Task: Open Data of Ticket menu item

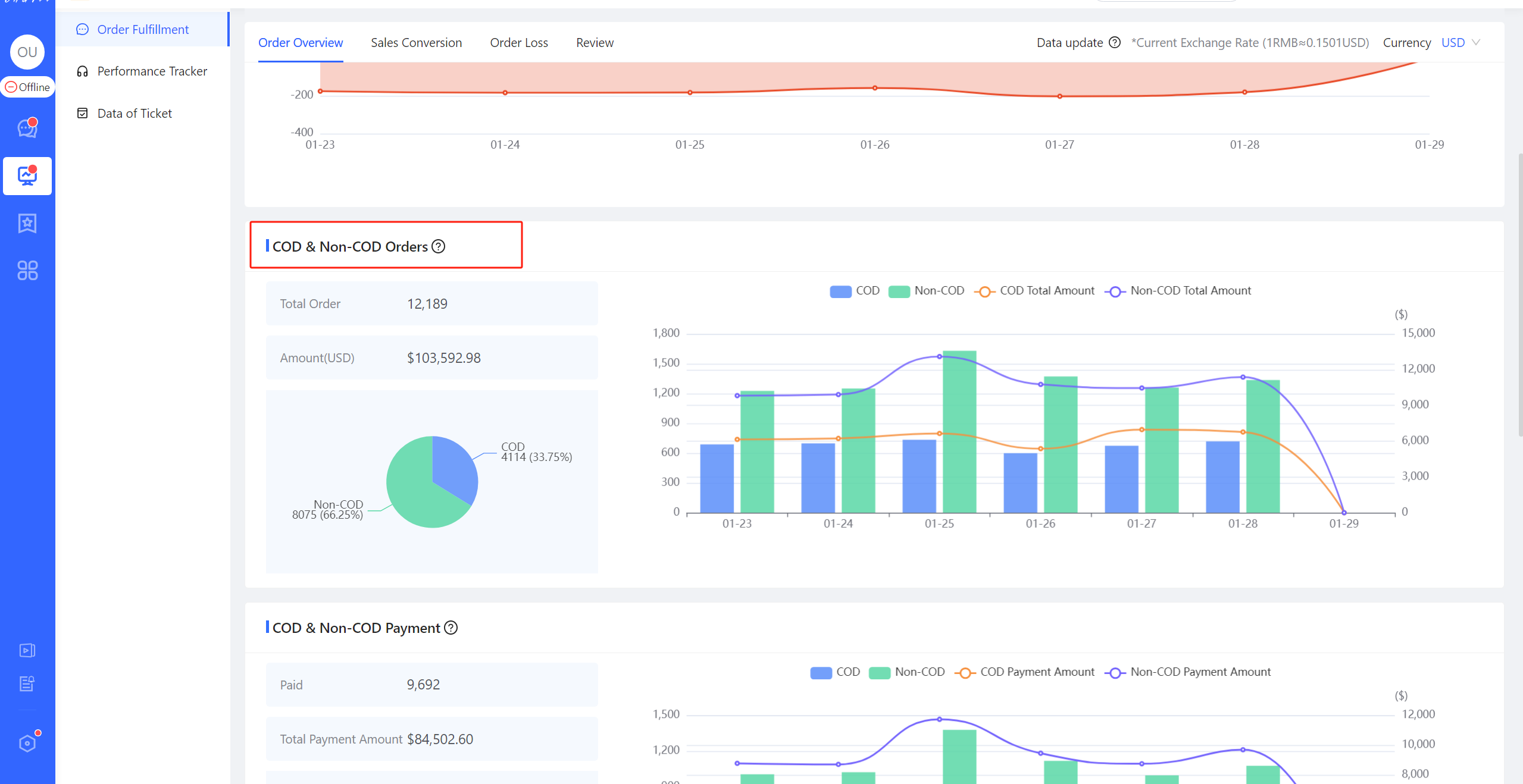Action: [143, 113]
